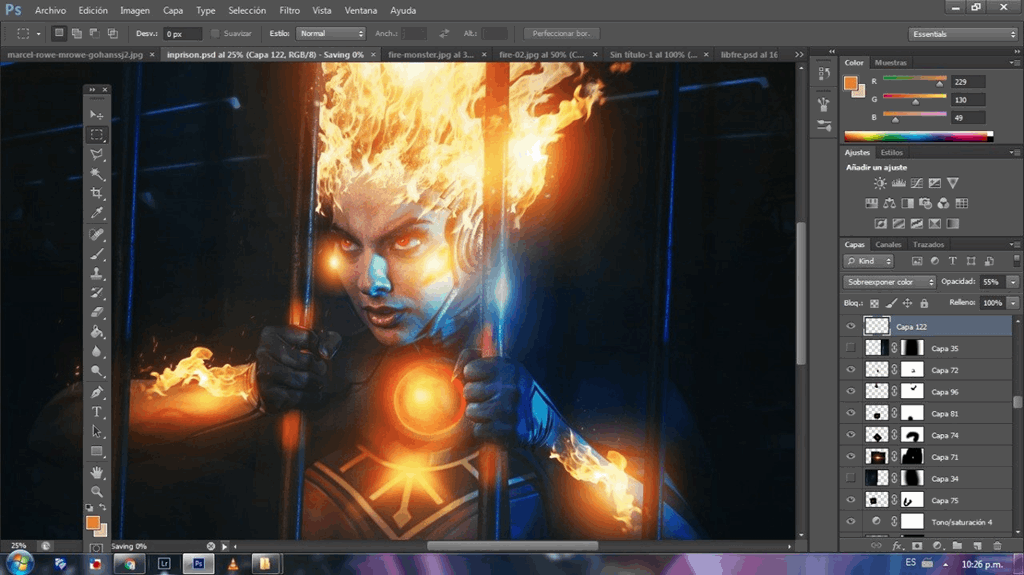Click the foreground color swatch in toolbox
Screen dimensions: 1024x575
tap(93, 522)
